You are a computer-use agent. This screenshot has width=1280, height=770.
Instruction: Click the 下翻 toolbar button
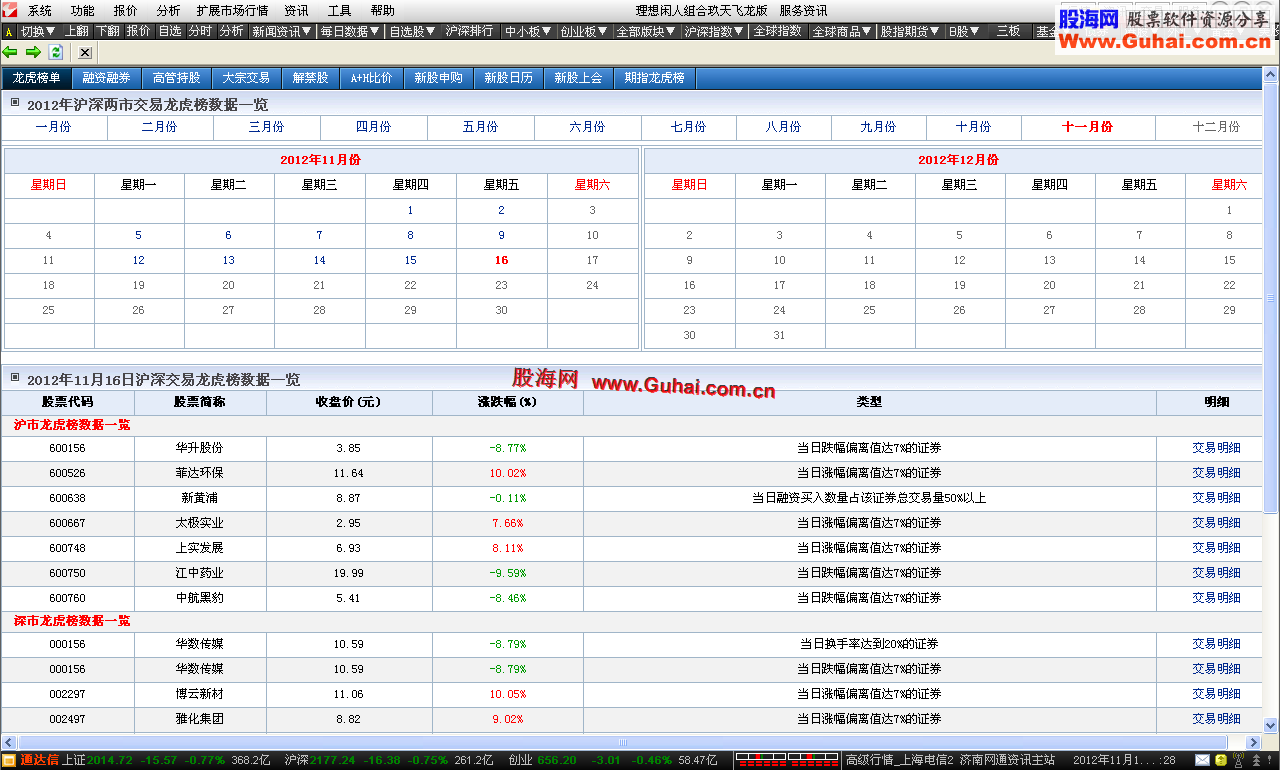tap(107, 32)
